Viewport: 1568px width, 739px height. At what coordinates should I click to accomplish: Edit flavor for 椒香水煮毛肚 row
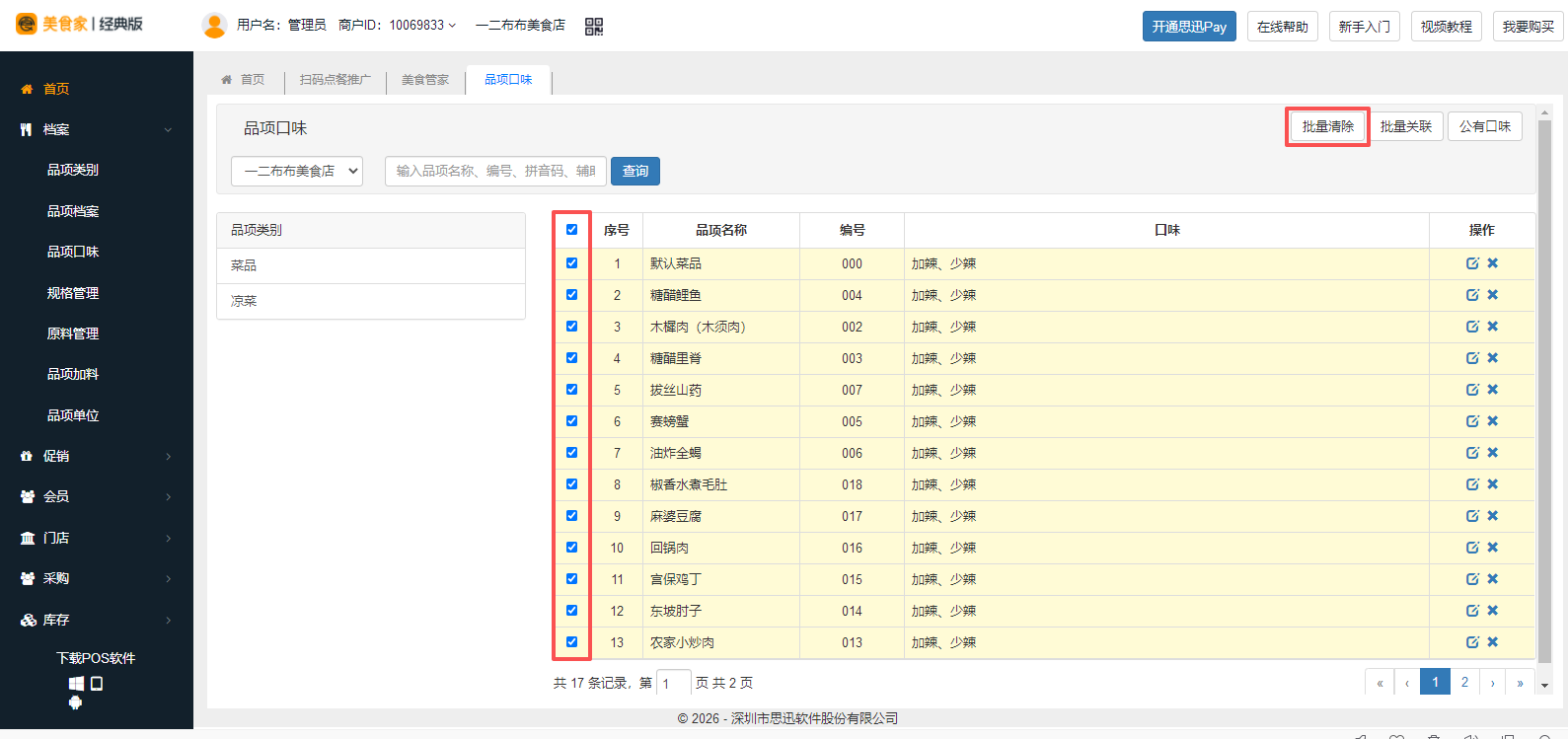click(x=1472, y=484)
